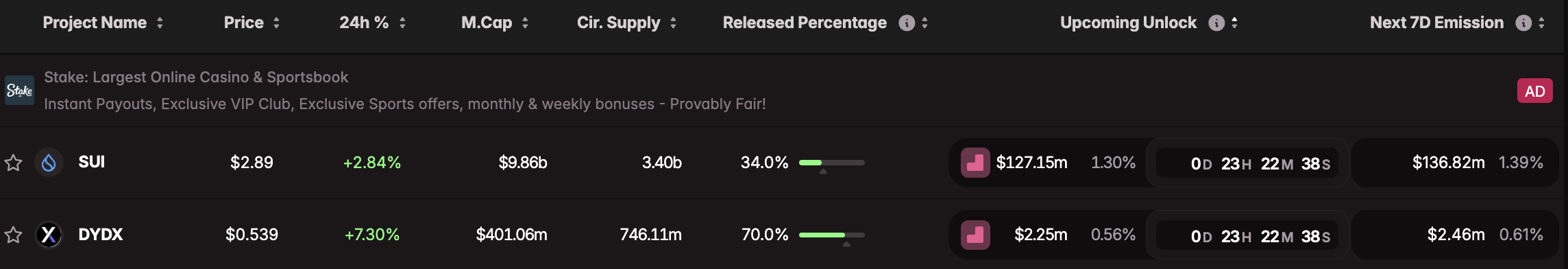Viewport: 1568px width, 269px height.
Task: Star SUI as a favorite
Action: tap(14, 163)
